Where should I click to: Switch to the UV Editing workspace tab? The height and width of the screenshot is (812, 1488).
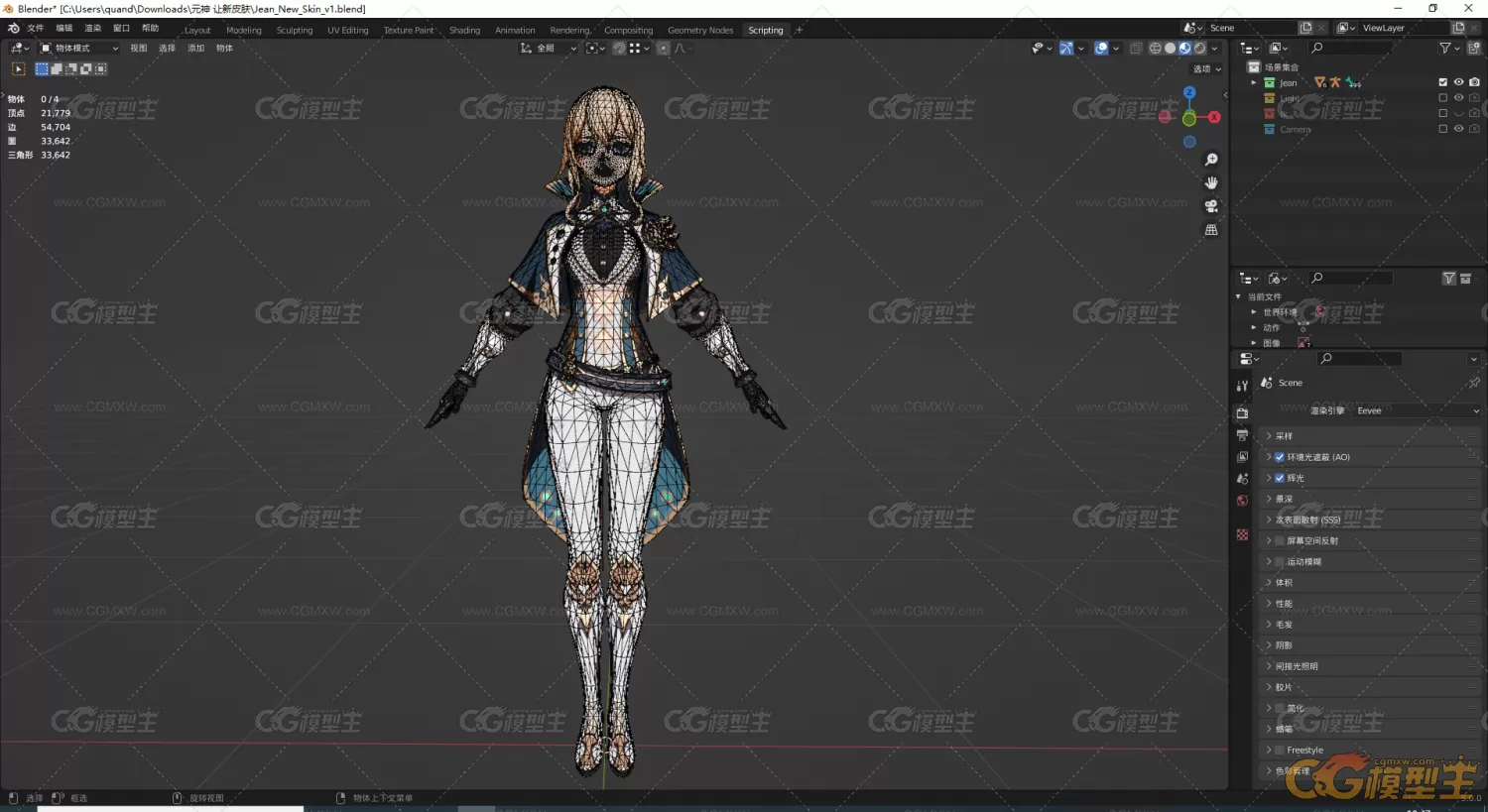tap(348, 30)
